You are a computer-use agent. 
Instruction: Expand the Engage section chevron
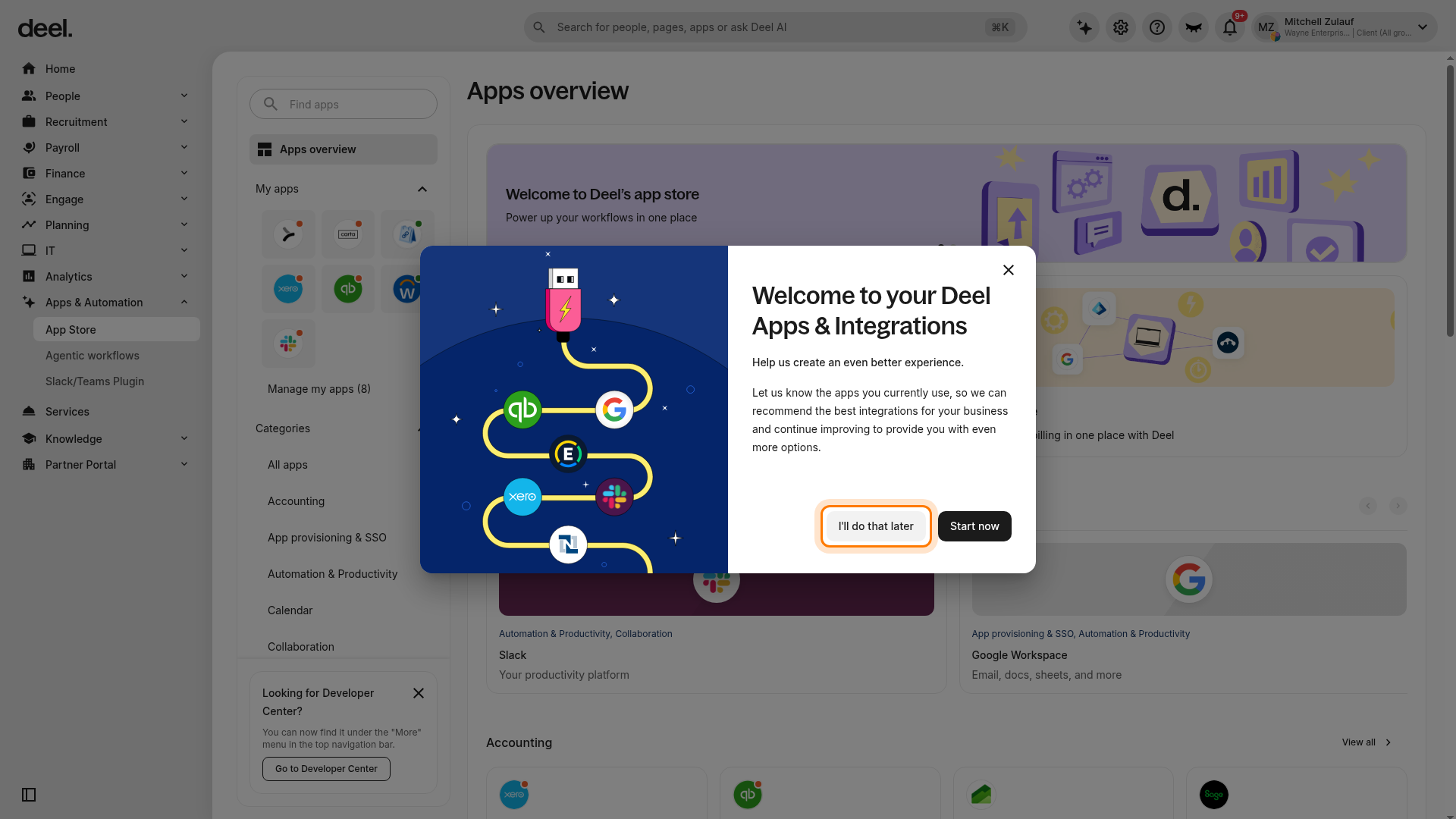184,199
